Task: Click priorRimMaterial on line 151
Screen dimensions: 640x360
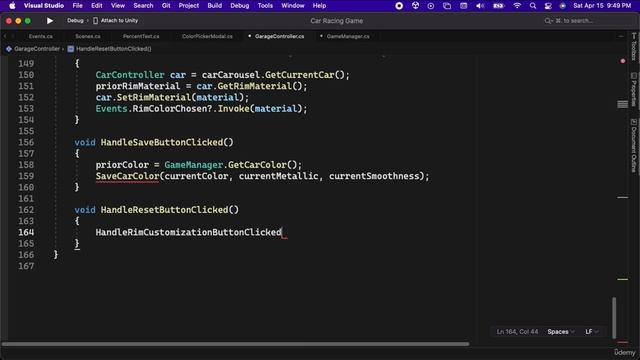Action: tap(138, 86)
